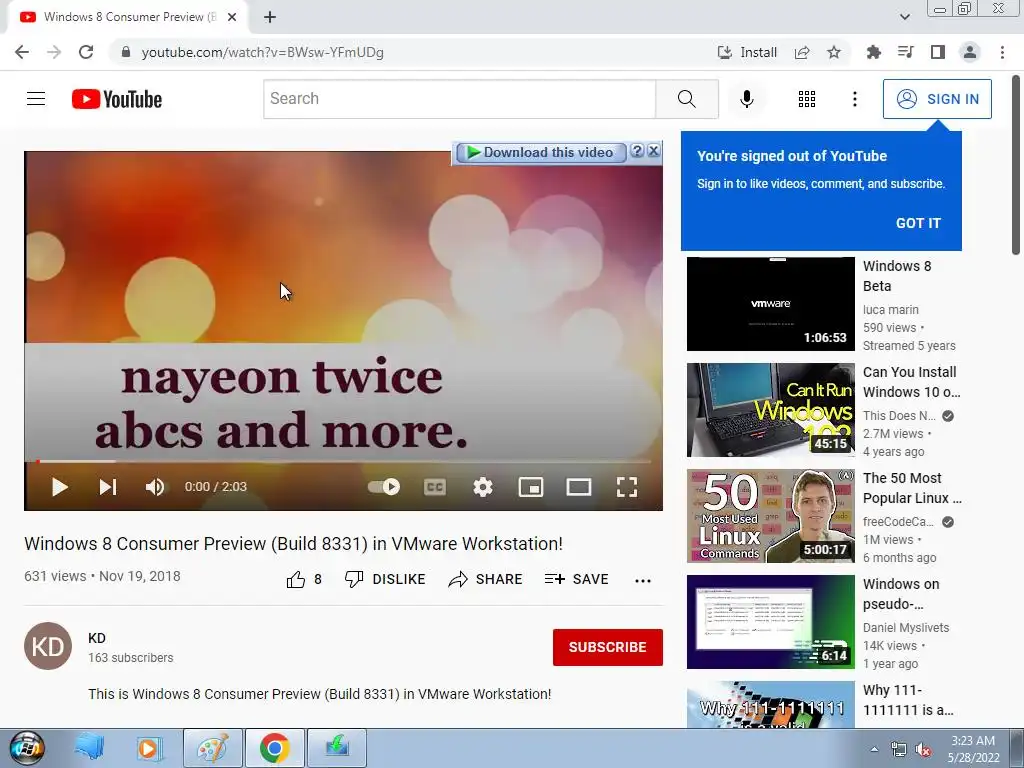Subscribe to the KD channel
This screenshot has height=768, width=1024.
pyautogui.click(x=607, y=647)
